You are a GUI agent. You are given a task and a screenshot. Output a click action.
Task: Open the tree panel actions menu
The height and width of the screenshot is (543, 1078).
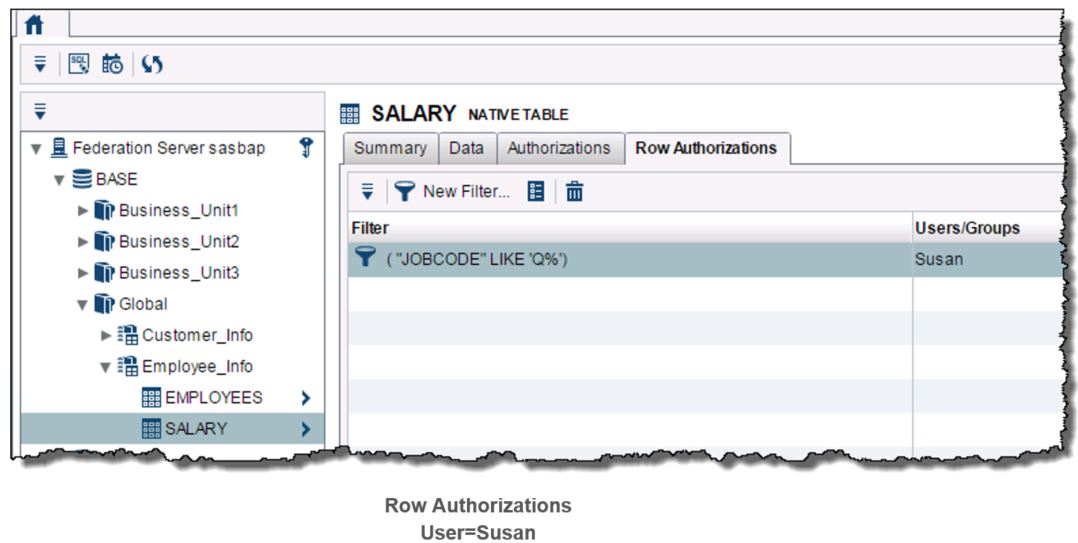40,111
